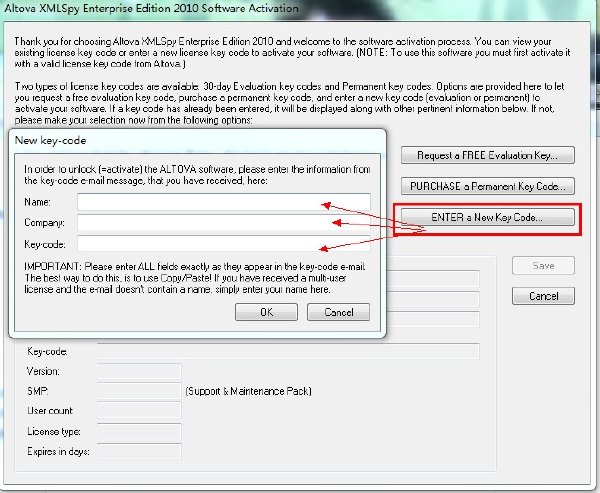Select the SMP field

[x=139, y=391]
